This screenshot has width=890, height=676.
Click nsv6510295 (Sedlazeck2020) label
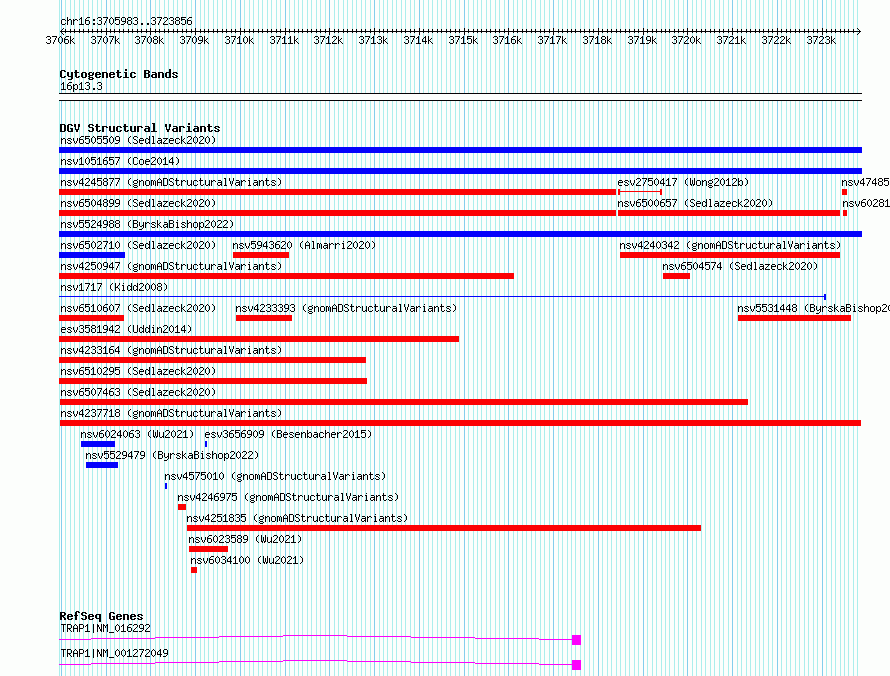click(x=138, y=371)
